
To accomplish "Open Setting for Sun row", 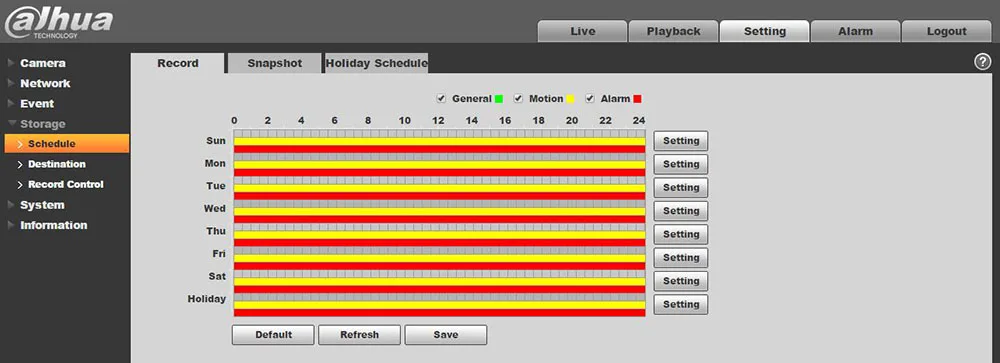I will pyautogui.click(x=680, y=141).
